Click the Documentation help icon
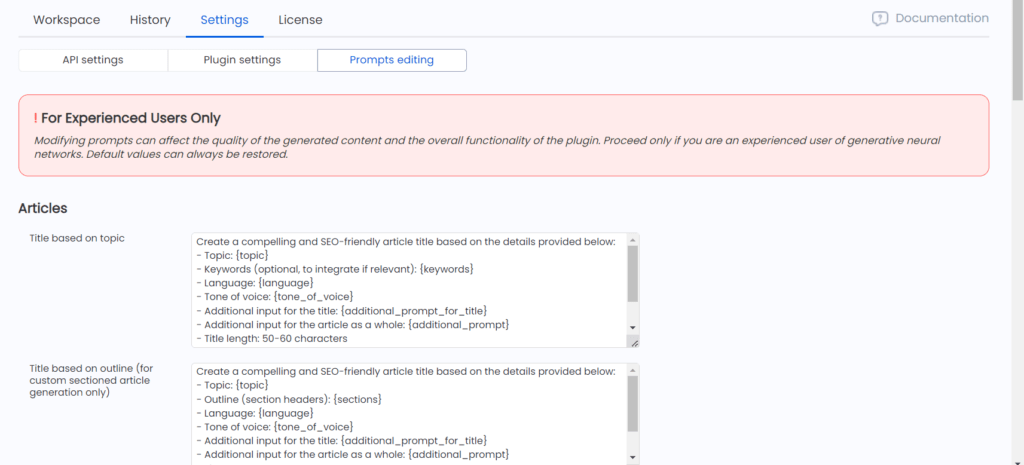The width and height of the screenshot is (1024, 465). coord(880,19)
